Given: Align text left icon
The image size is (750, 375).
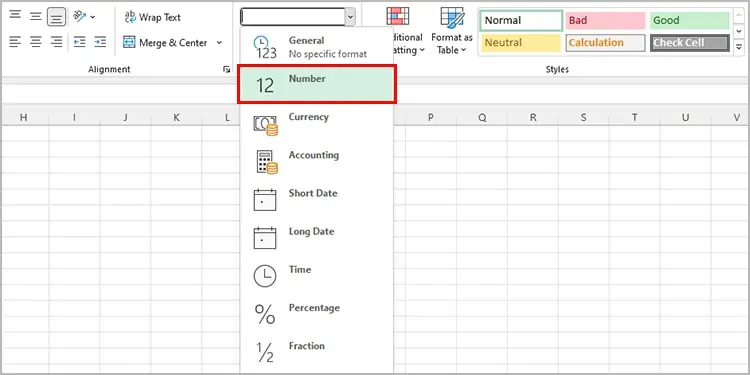Looking at the screenshot, I should [x=15, y=43].
